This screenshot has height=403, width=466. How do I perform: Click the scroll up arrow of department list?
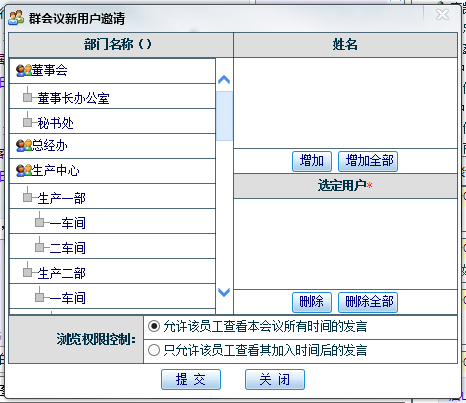[x=224, y=80]
